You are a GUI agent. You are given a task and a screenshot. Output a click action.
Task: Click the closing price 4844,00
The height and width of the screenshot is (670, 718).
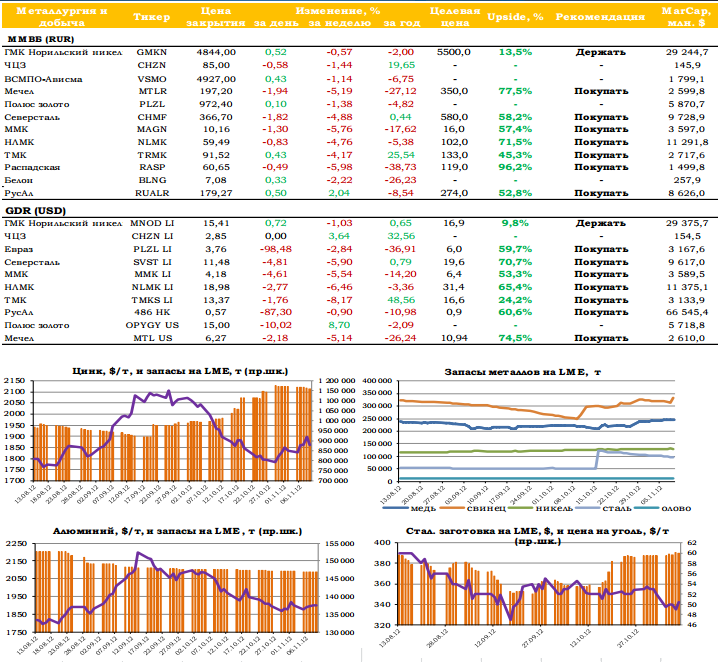216,52
